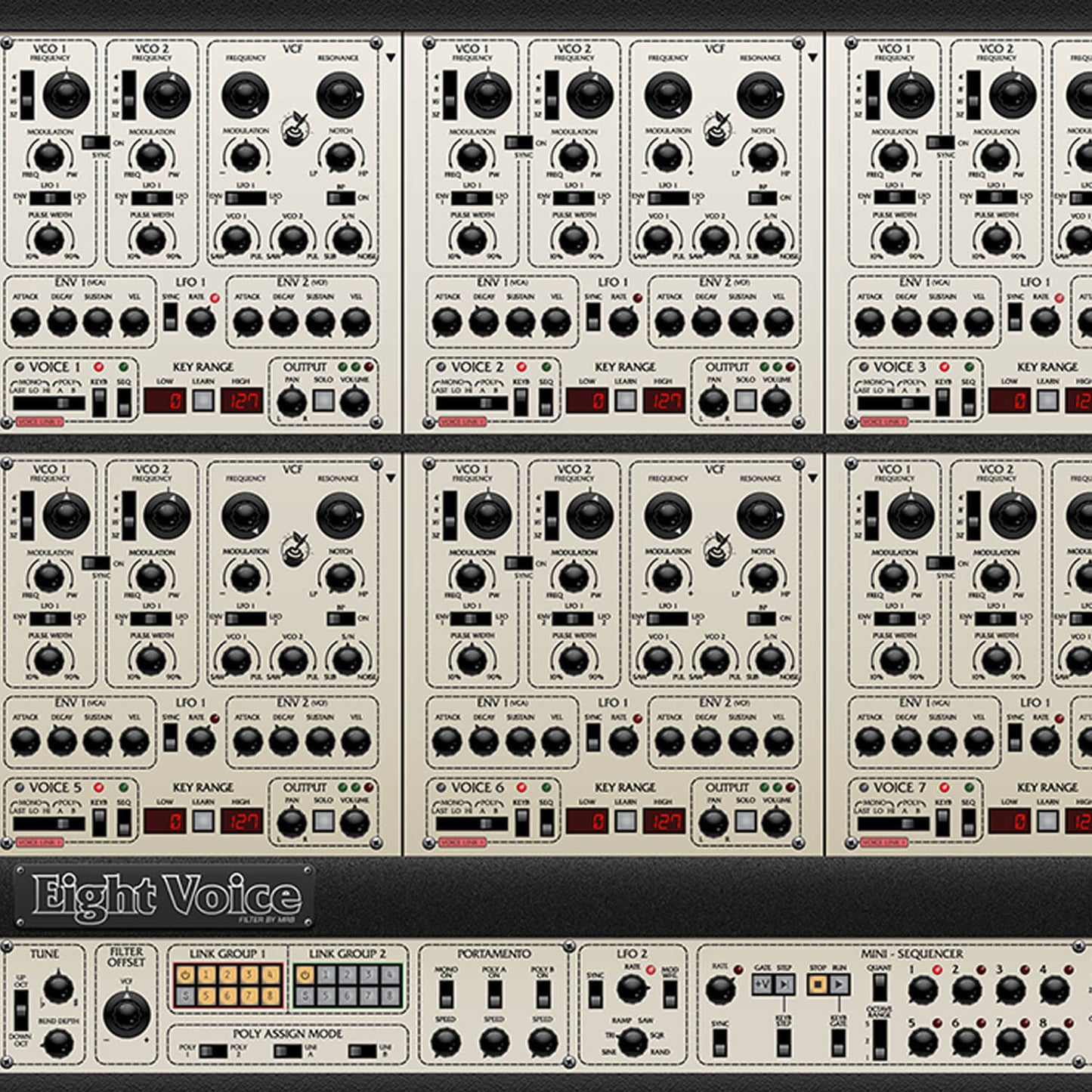Toggle Portamento Poly A On switch
This screenshot has height=1092, width=1092.
pyautogui.click(x=494, y=995)
